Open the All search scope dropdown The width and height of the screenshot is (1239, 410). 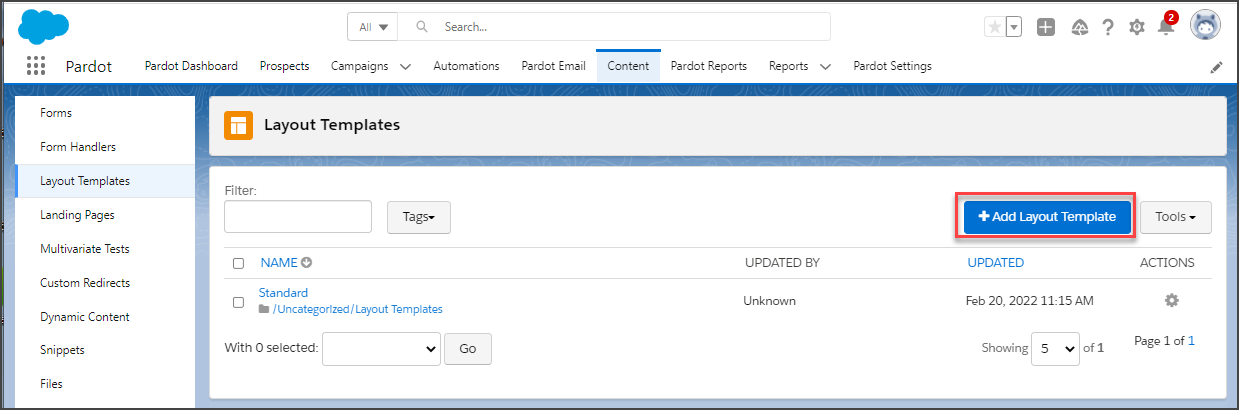(x=373, y=27)
